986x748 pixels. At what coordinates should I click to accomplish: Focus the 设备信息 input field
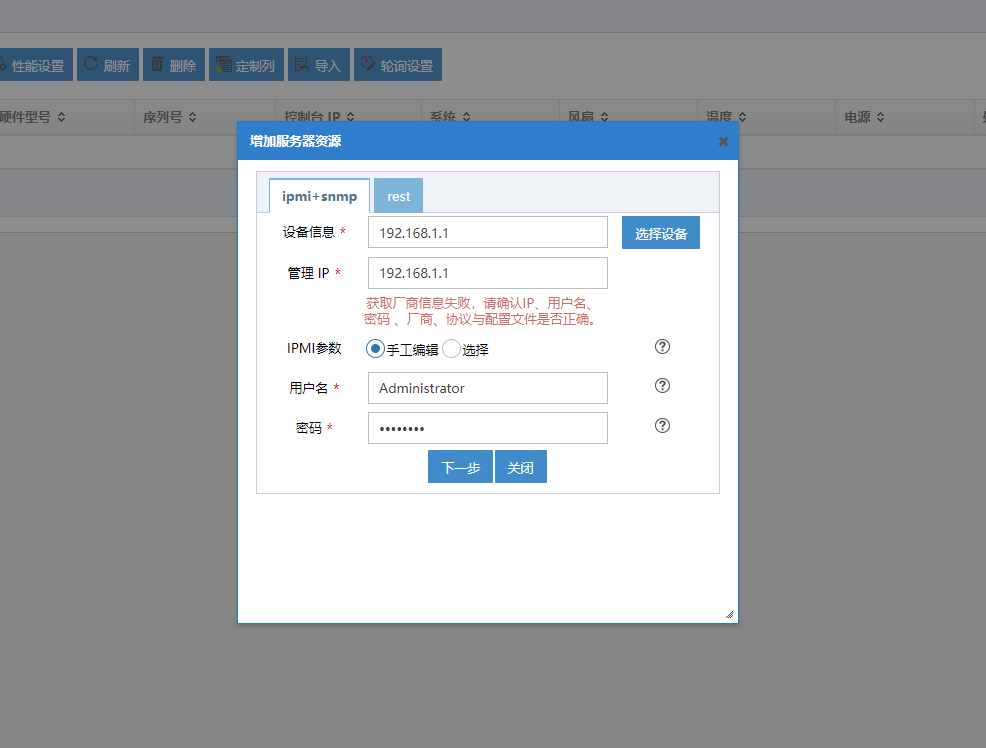[x=488, y=233]
